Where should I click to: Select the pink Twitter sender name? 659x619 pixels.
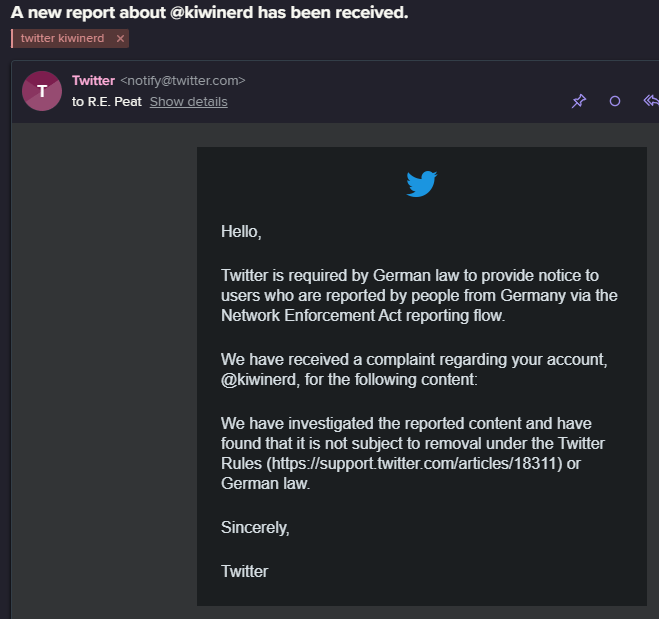(x=93, y=80)
